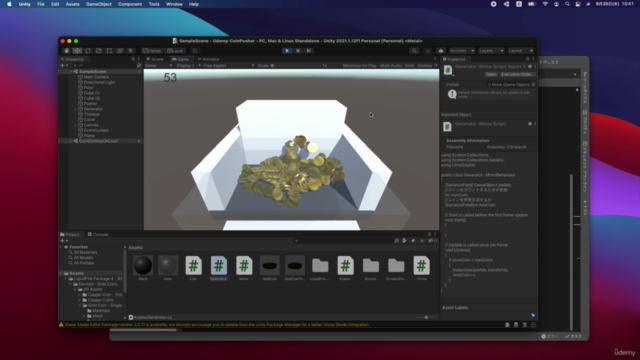Viewport: 640px width, 360px height.
Task: Toggle handle rotation Local button
Action: [x=175, y=51]
